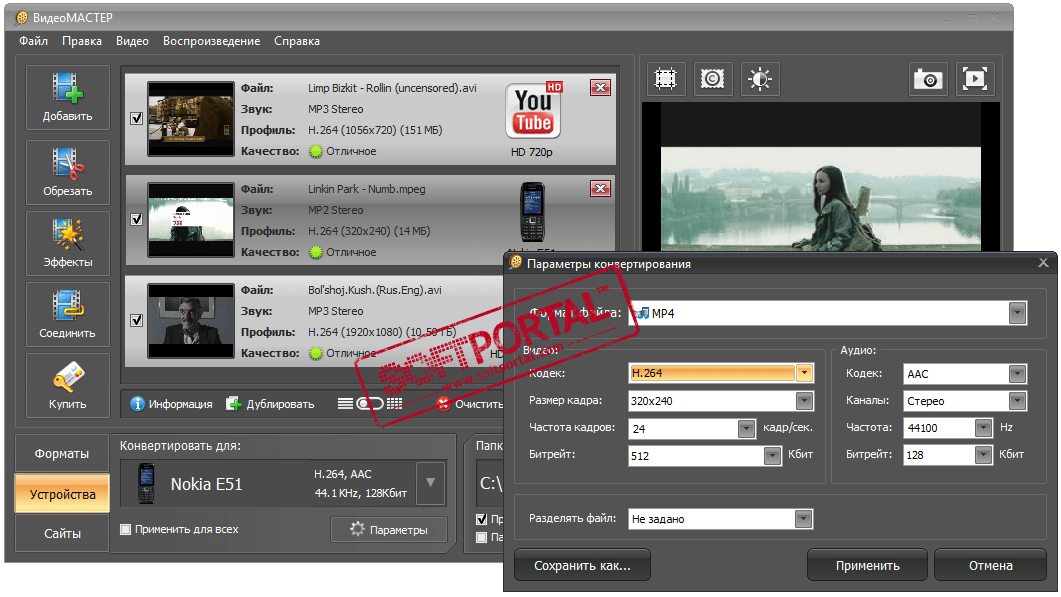Click the Отмена button
The width and height of the screenshot is (1061, 597).
(x=991, y=565)
